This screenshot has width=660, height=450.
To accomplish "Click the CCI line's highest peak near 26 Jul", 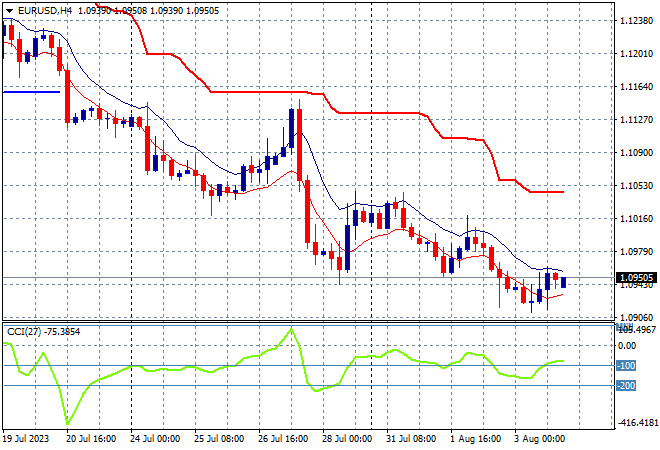I will (291, 330).
